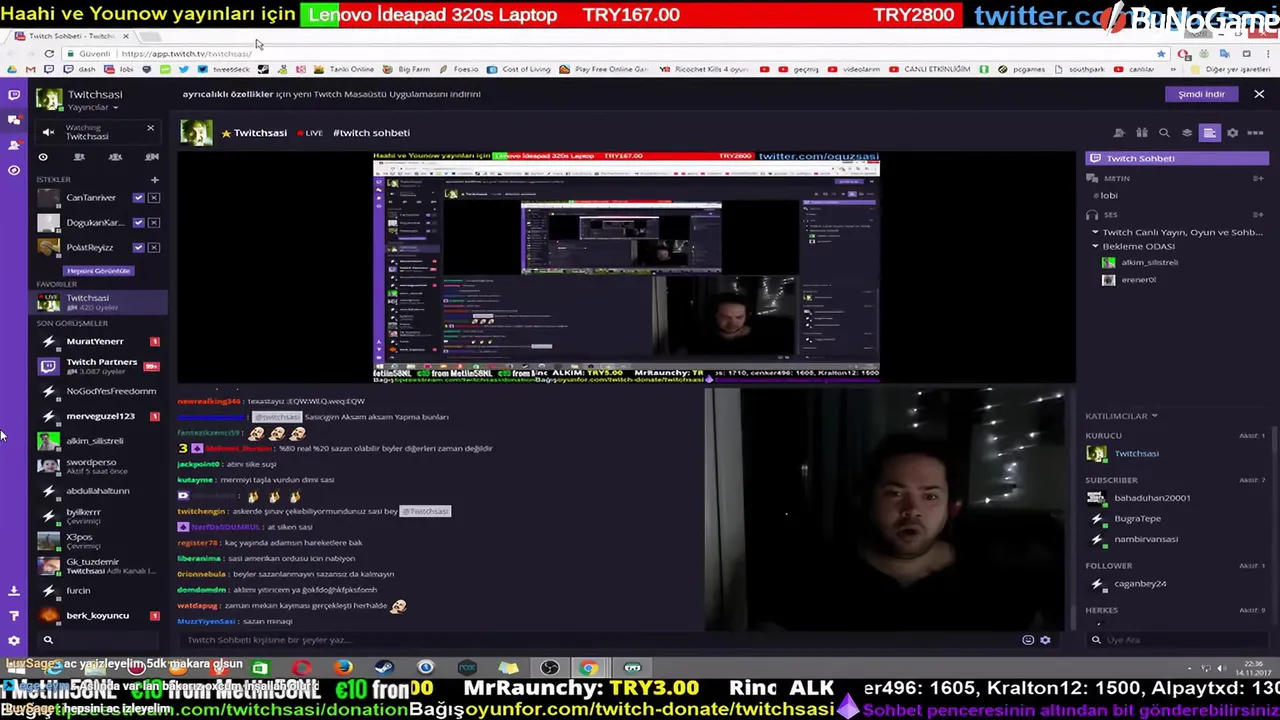Open messages icon in purple sidebar
1280x720 pixels.
point(14,120)
